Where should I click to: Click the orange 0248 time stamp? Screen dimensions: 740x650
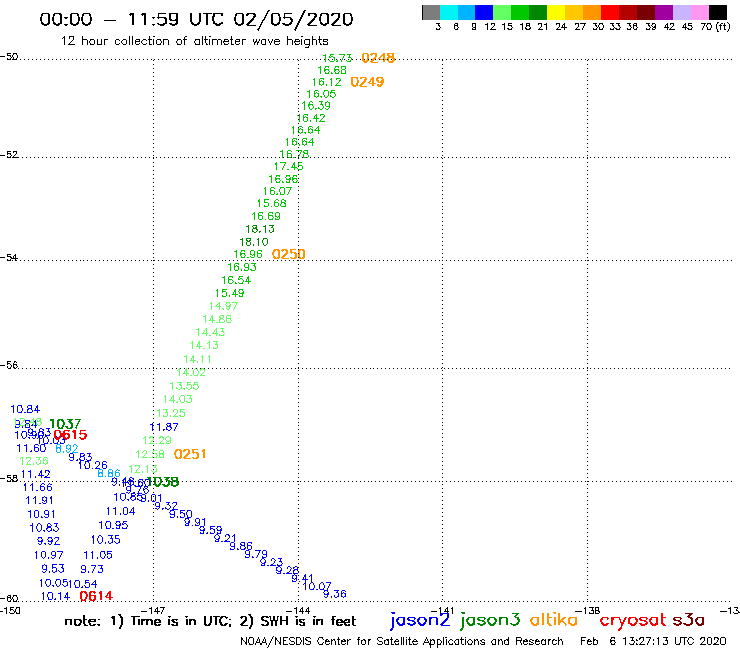378,58
